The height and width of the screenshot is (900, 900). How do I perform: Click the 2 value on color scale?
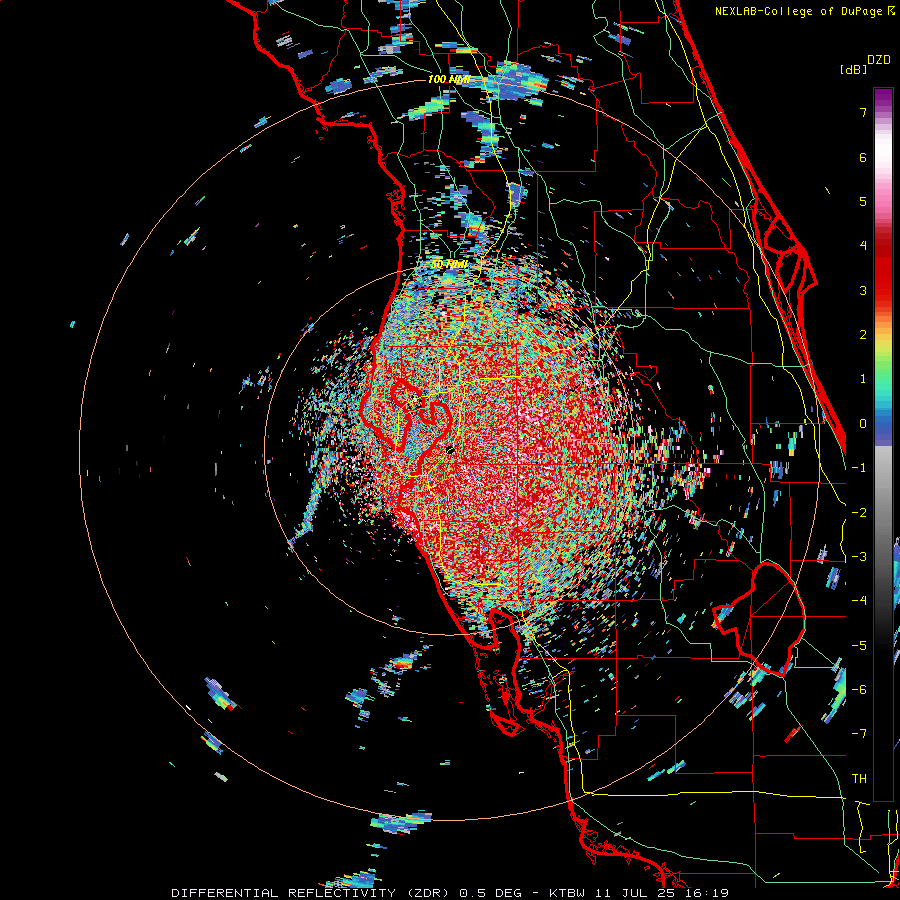(x=863, y=335)
